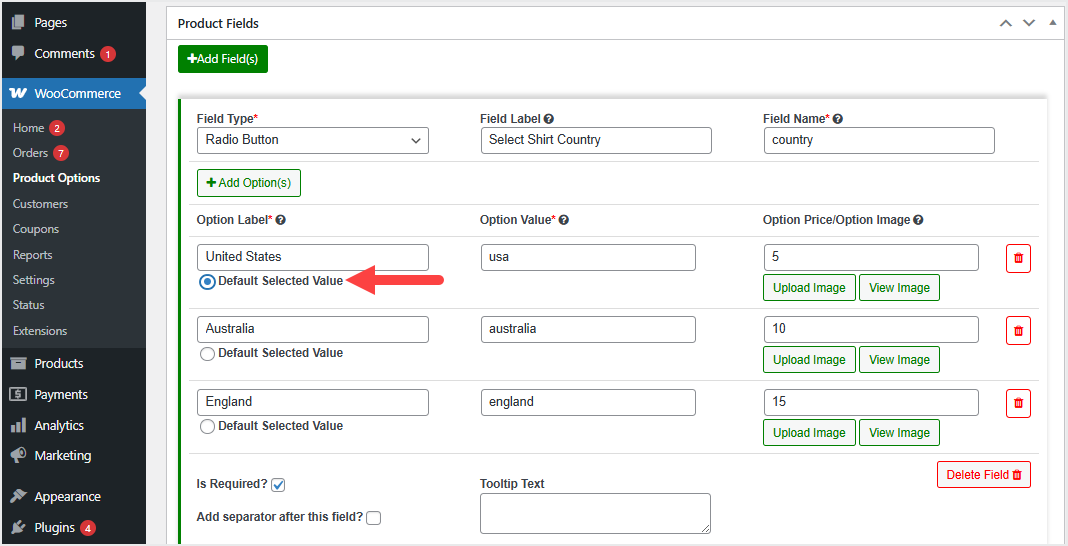Viewport: 1068px width, 546px height.
Task: Uncheck the Is Required checkbox
Action: click(279, 485)
